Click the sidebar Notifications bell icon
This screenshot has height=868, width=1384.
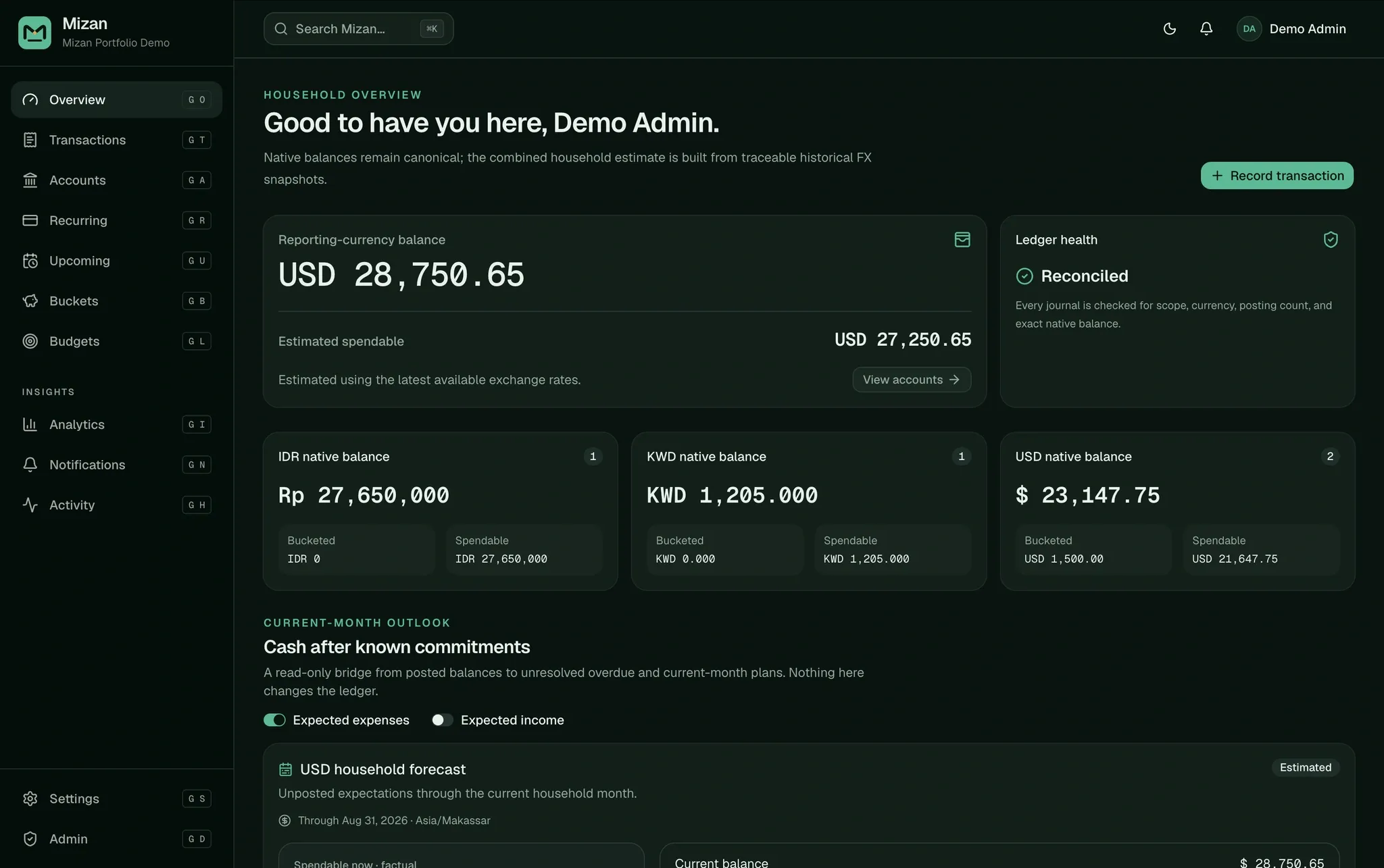click(30, 465)
